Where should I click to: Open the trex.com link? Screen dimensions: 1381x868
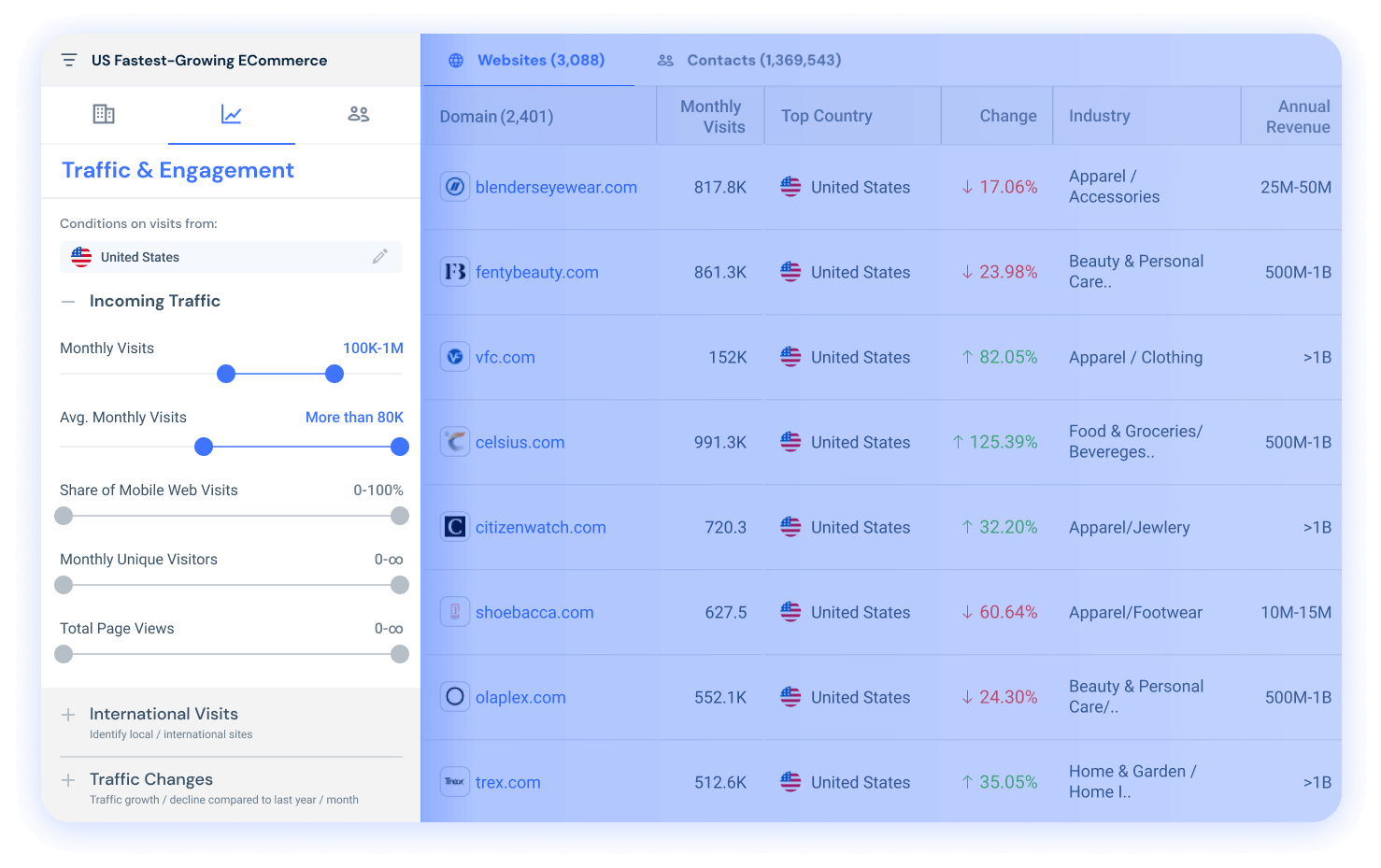pyautogui.click(x=508, y=782)
